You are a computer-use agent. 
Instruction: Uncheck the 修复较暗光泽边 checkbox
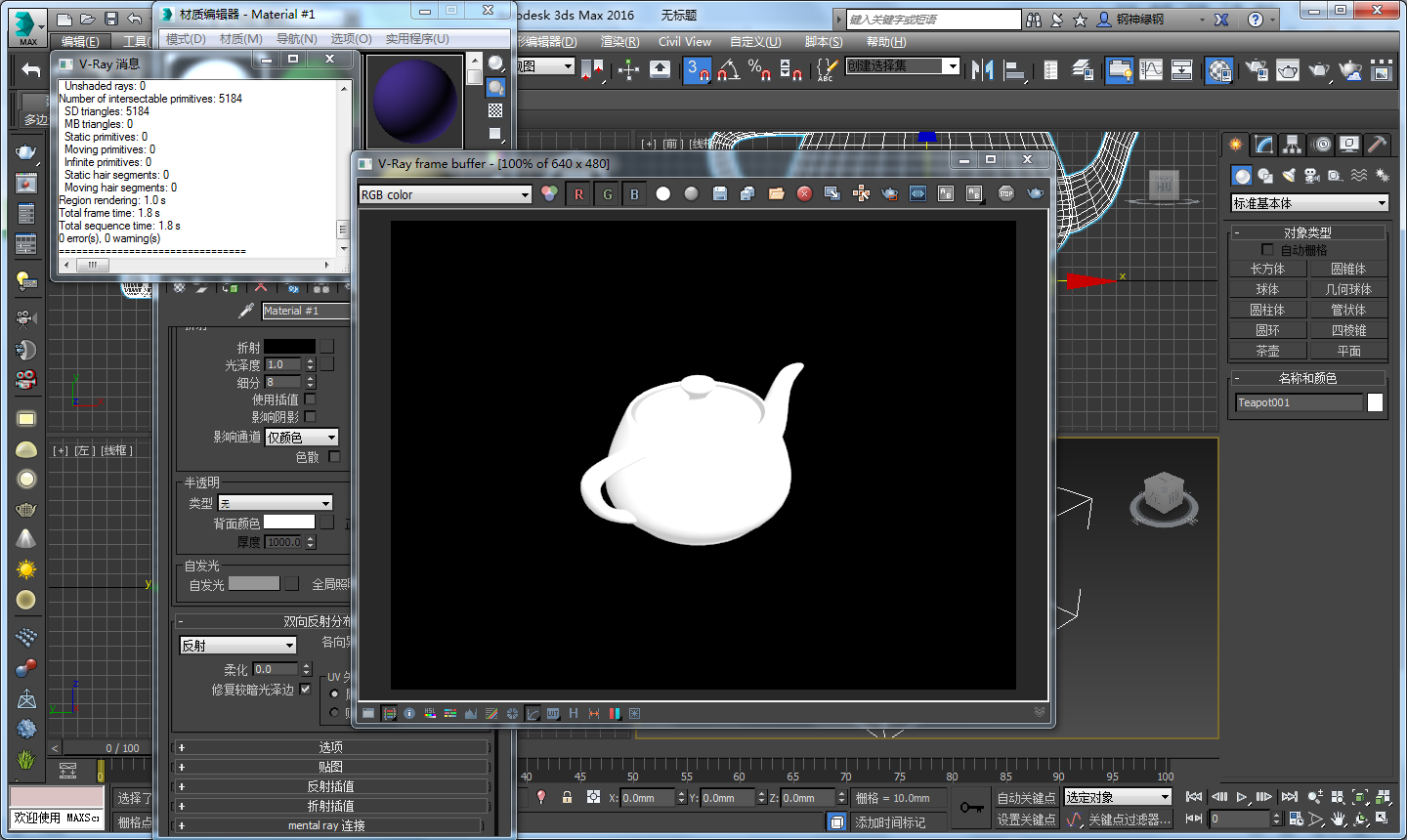(306, 690)
